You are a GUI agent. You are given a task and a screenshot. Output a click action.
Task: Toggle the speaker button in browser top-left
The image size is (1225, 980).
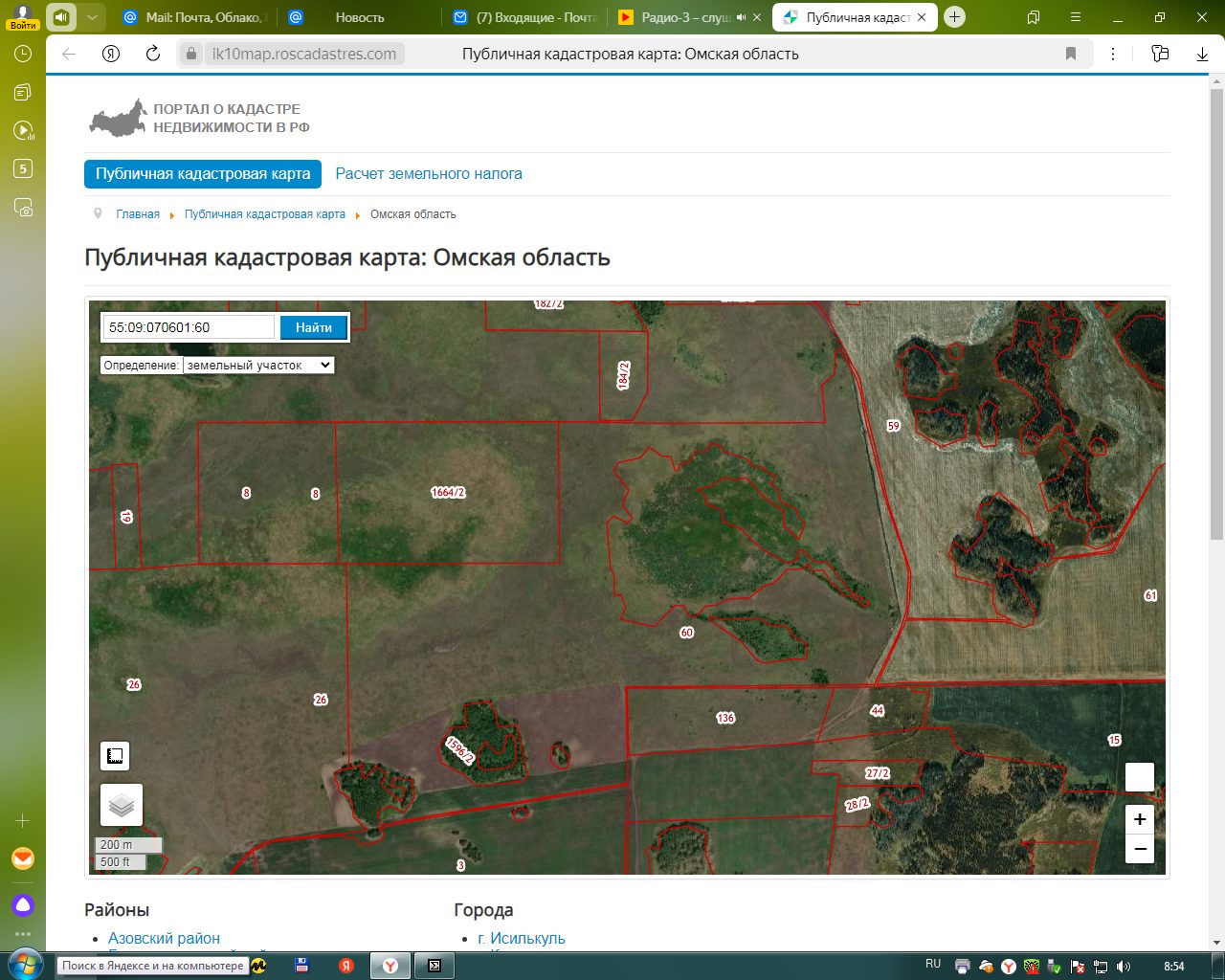pyautogui.click(x=61, y=17)
